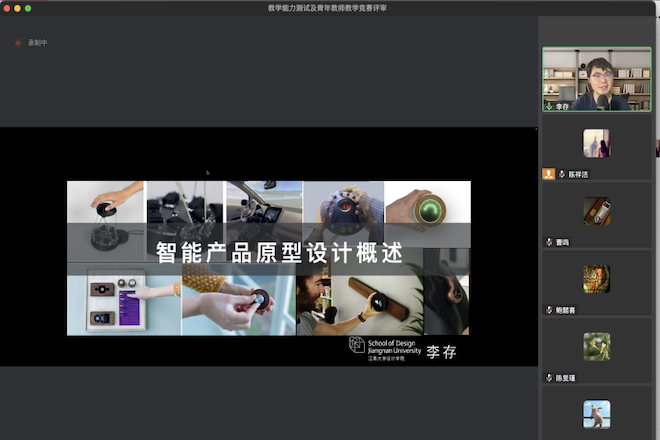The height and width of the screenshot is (440, 660).
Task: Click the microphone icon beside 李存
Action: (x=549, y=105)
